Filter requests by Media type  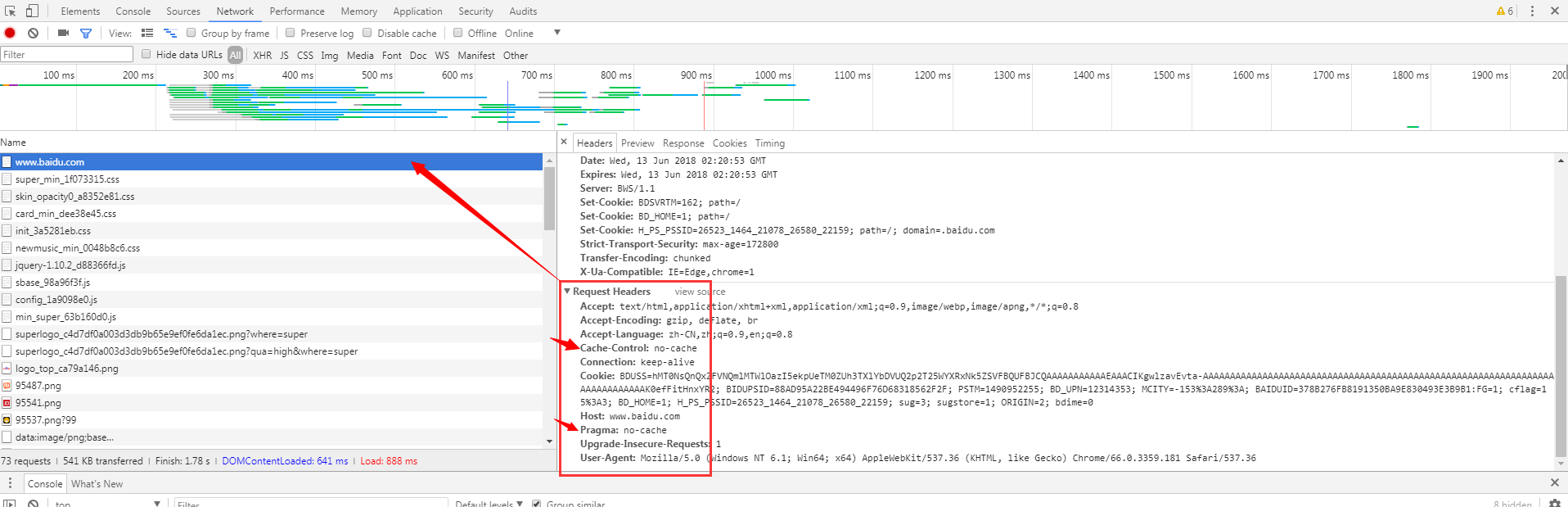[360, 55]
